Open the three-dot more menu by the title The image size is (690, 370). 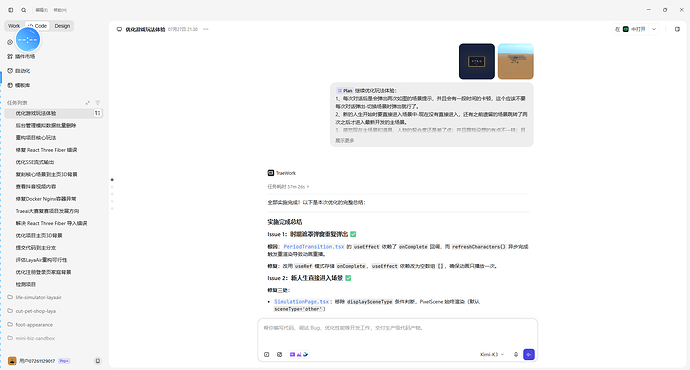coord(206,29)
